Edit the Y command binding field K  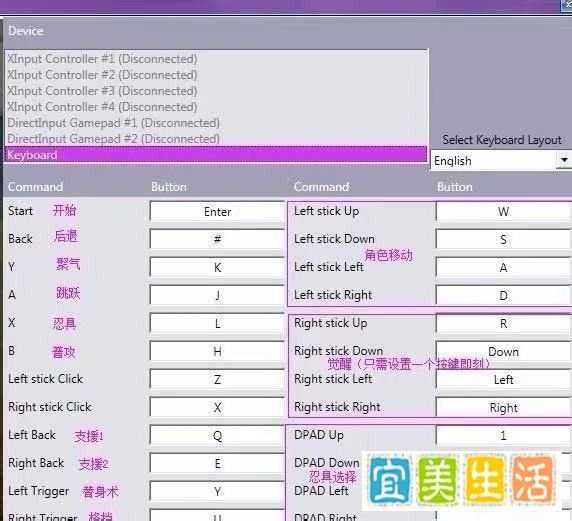pos(217,267)
